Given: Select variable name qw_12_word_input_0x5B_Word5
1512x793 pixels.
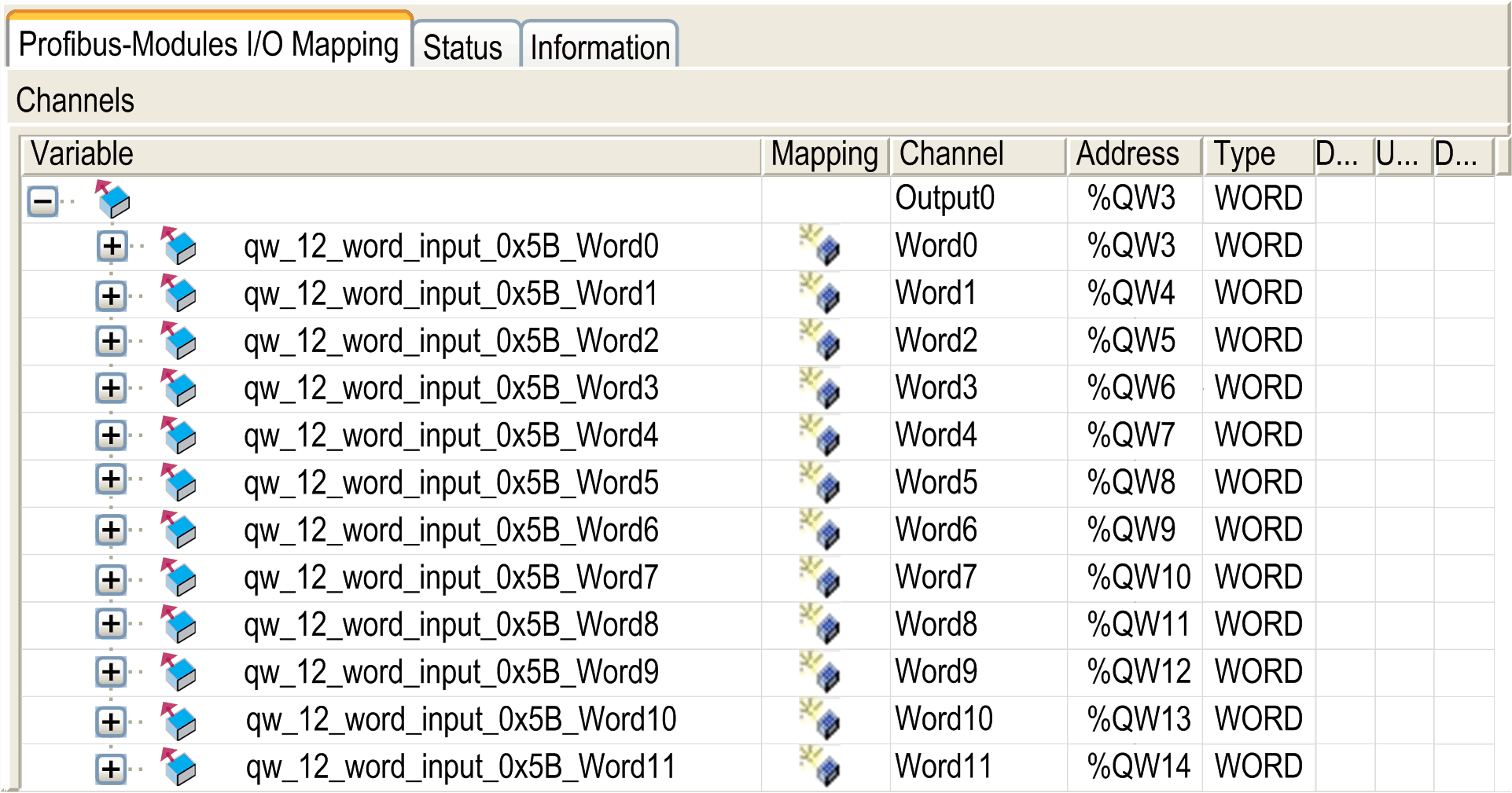Looking at the screenshot, I should (x=451, y=483).
